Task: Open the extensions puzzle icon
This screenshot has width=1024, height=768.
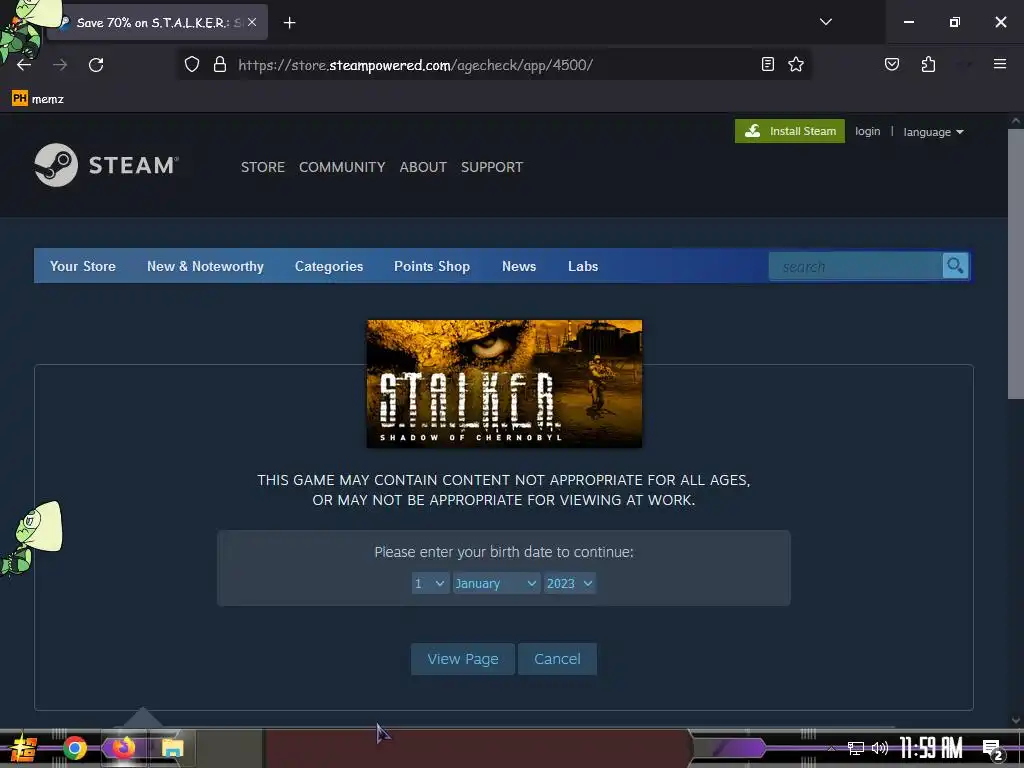Action: pos(928,64)
